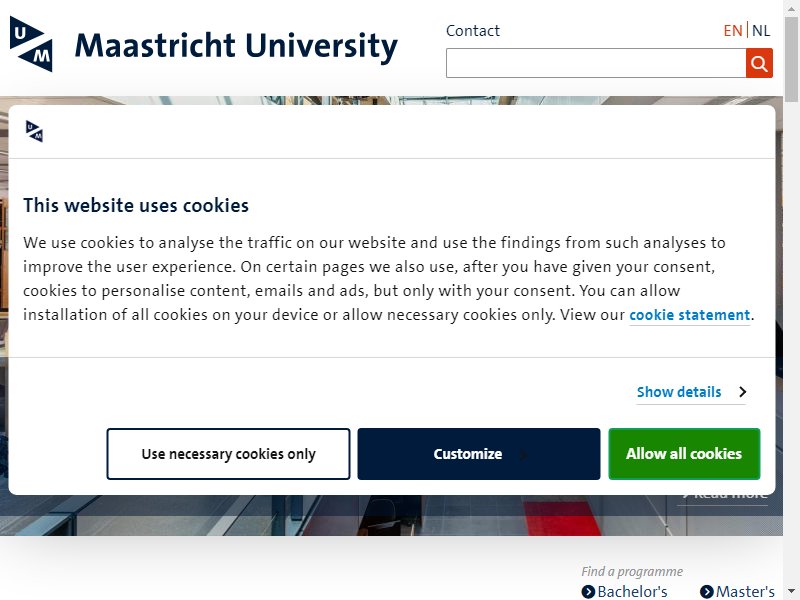Click the Maastricht University UM logo icon
This screenshot has width=800, height=600.
click(x=31, y=44)
